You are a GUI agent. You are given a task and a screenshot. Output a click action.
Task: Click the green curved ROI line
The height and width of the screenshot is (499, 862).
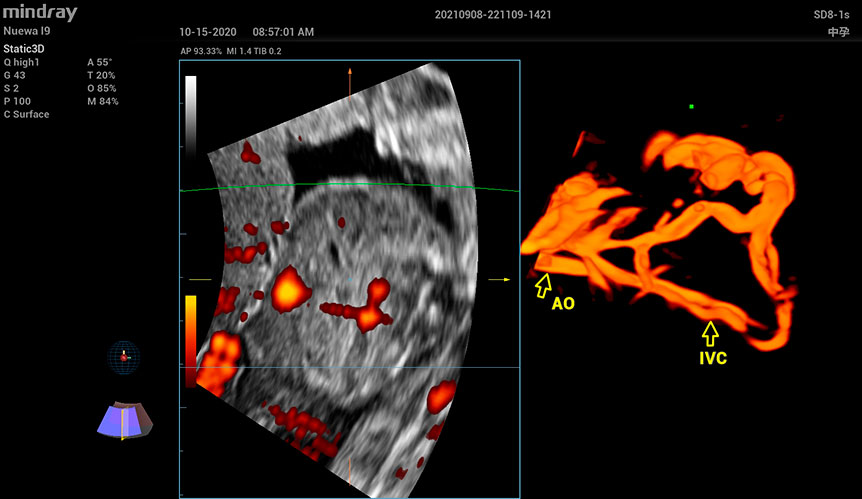350,186
